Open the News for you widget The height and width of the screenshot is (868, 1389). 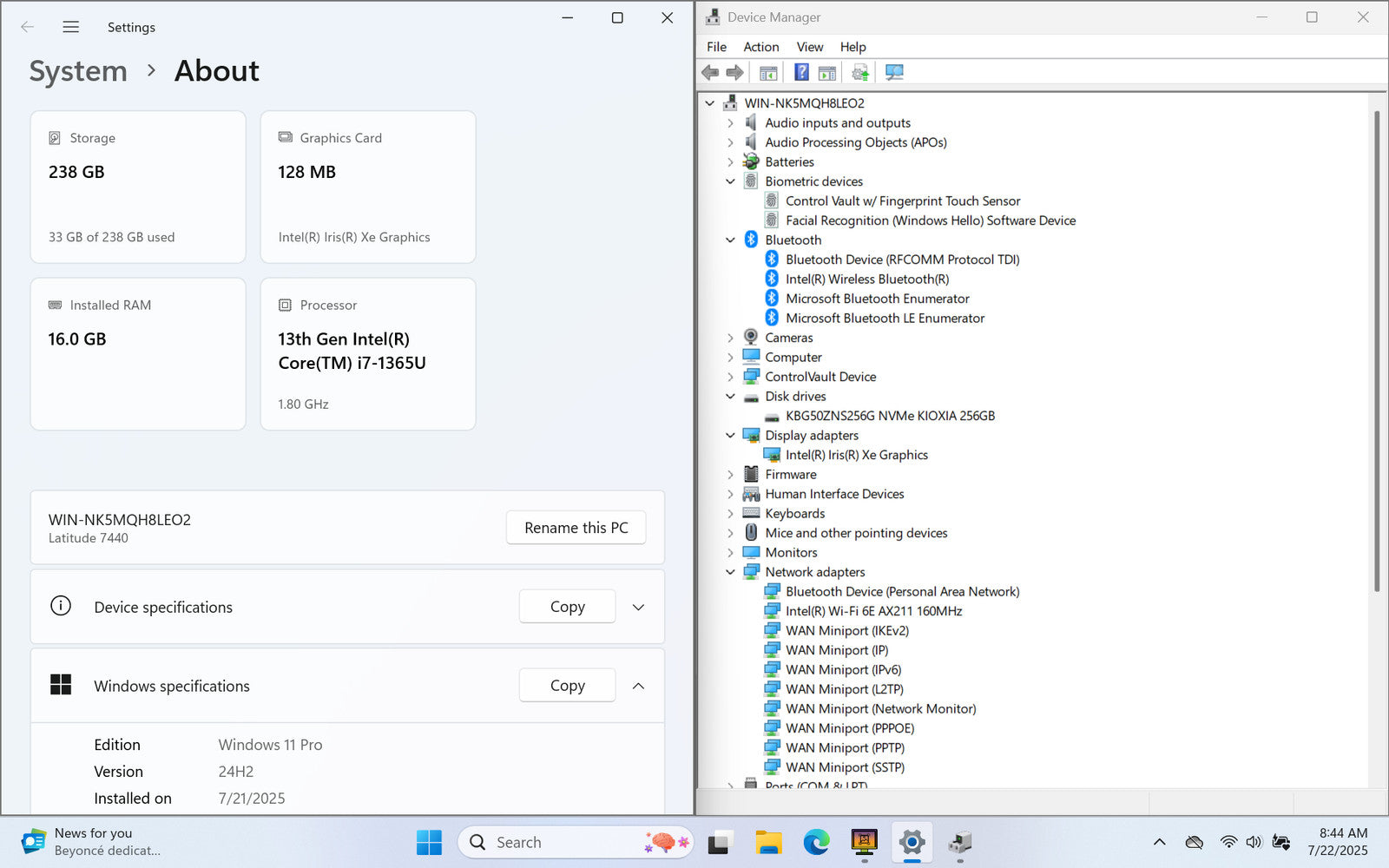[91, 842]
